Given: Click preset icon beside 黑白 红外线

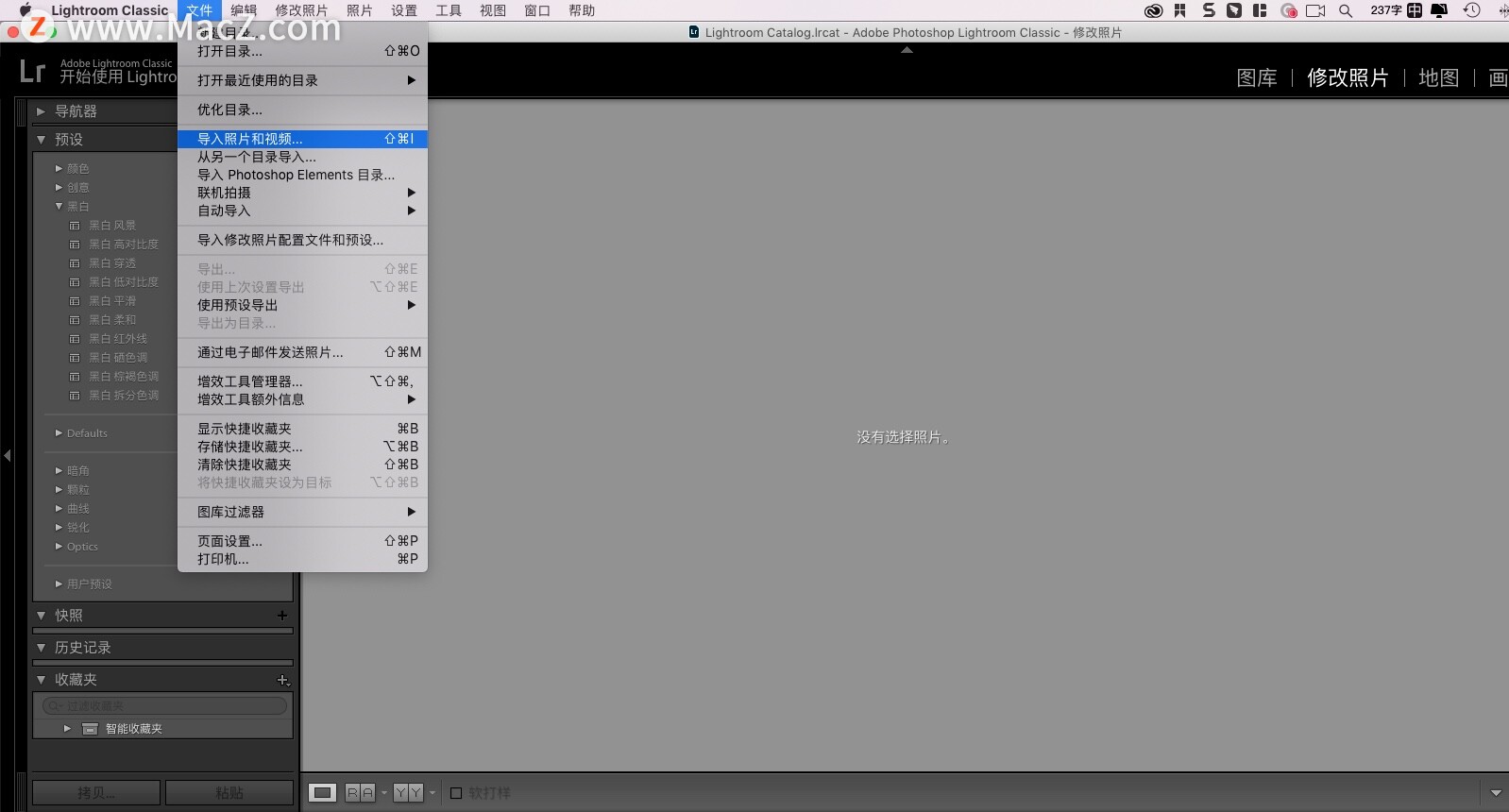Looking at the screenshot, I should tap(75, 339).
